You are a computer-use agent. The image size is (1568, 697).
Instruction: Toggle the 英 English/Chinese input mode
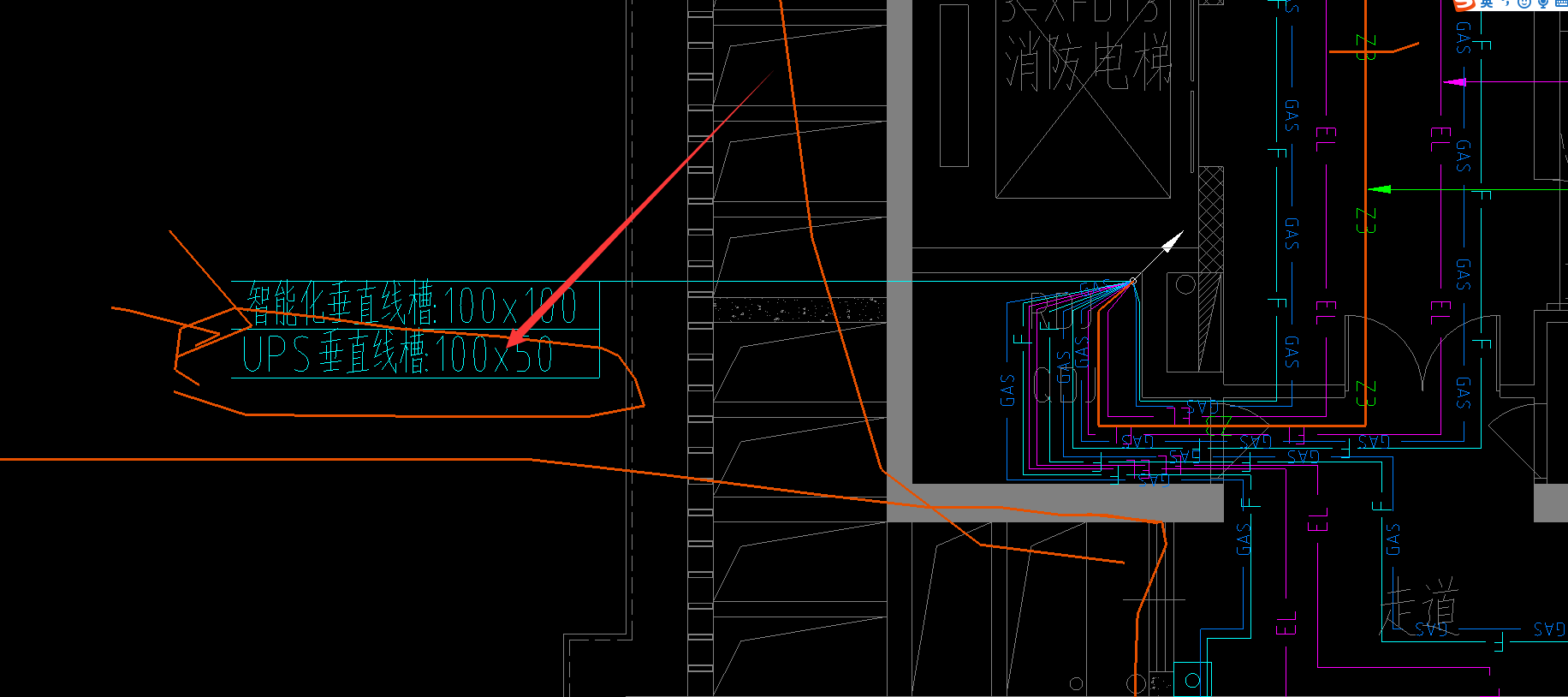(x=1487, y=3)
